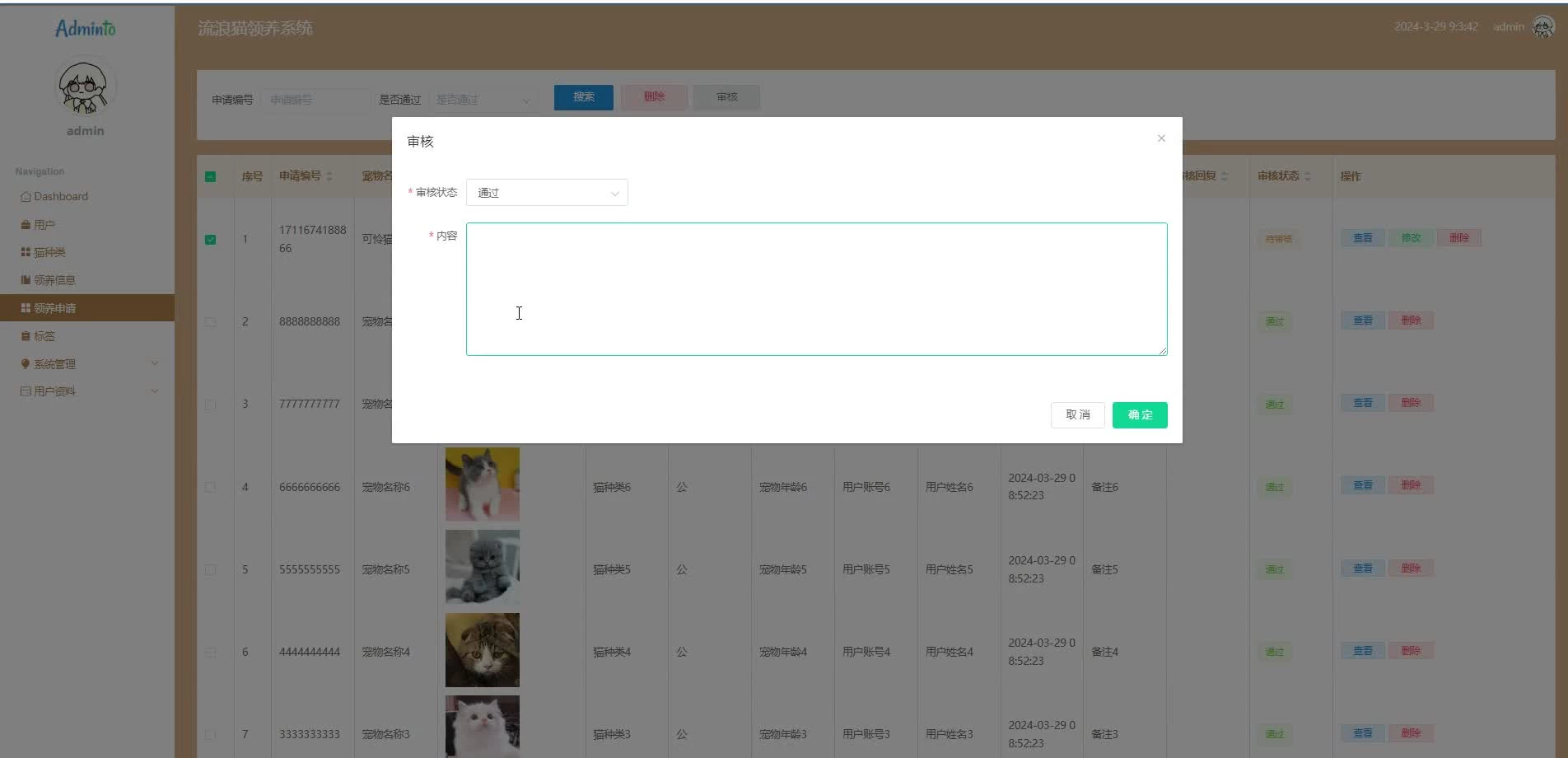Image resolution: width=1568 pixels, height=758 pixels.
Task: Focus the 内容 text area
Action: point(816,289)
